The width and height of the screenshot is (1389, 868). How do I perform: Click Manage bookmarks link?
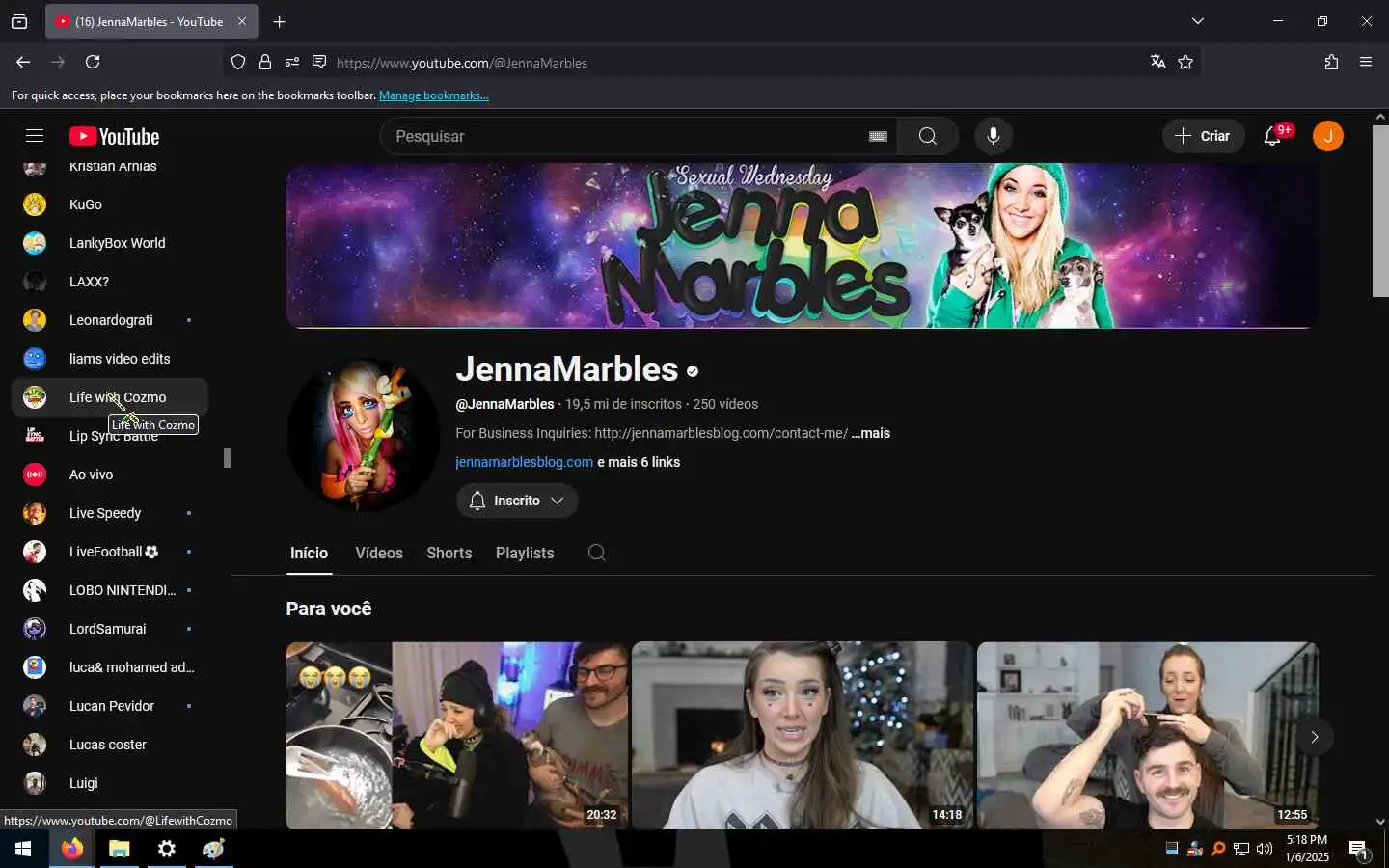click(x=434, y=95)
